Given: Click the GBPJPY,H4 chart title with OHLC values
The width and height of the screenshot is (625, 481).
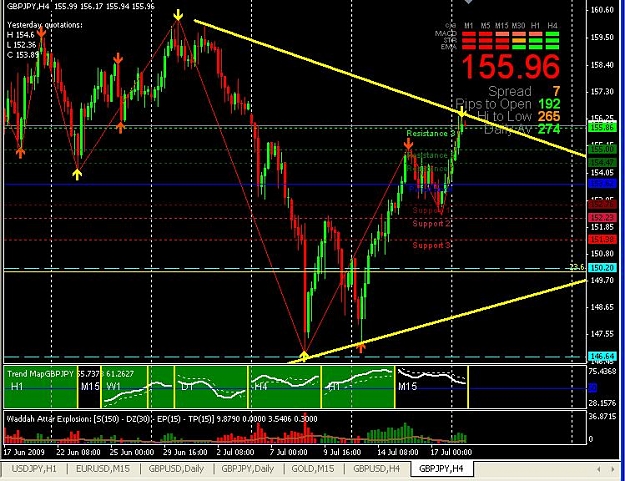Looking at the screenshot, I should tap(81, 6).
